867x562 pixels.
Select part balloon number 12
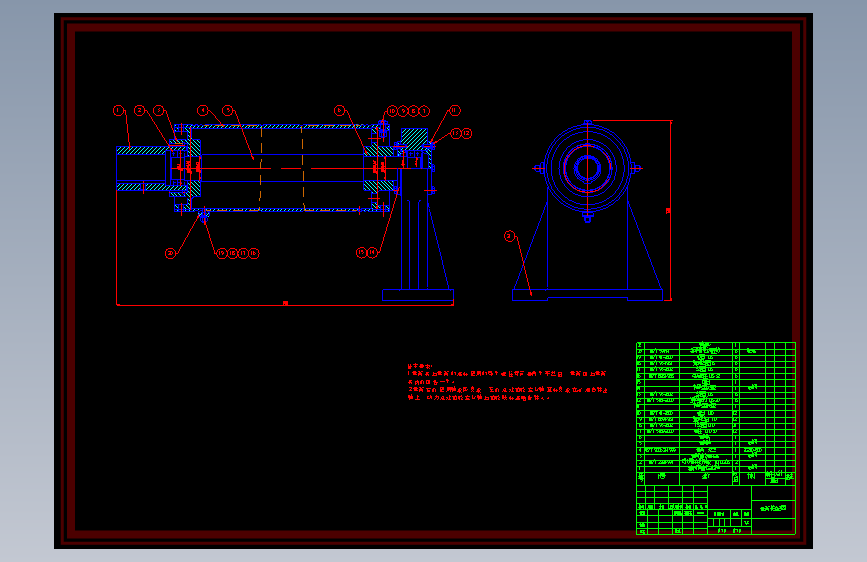tap(467, 133)
